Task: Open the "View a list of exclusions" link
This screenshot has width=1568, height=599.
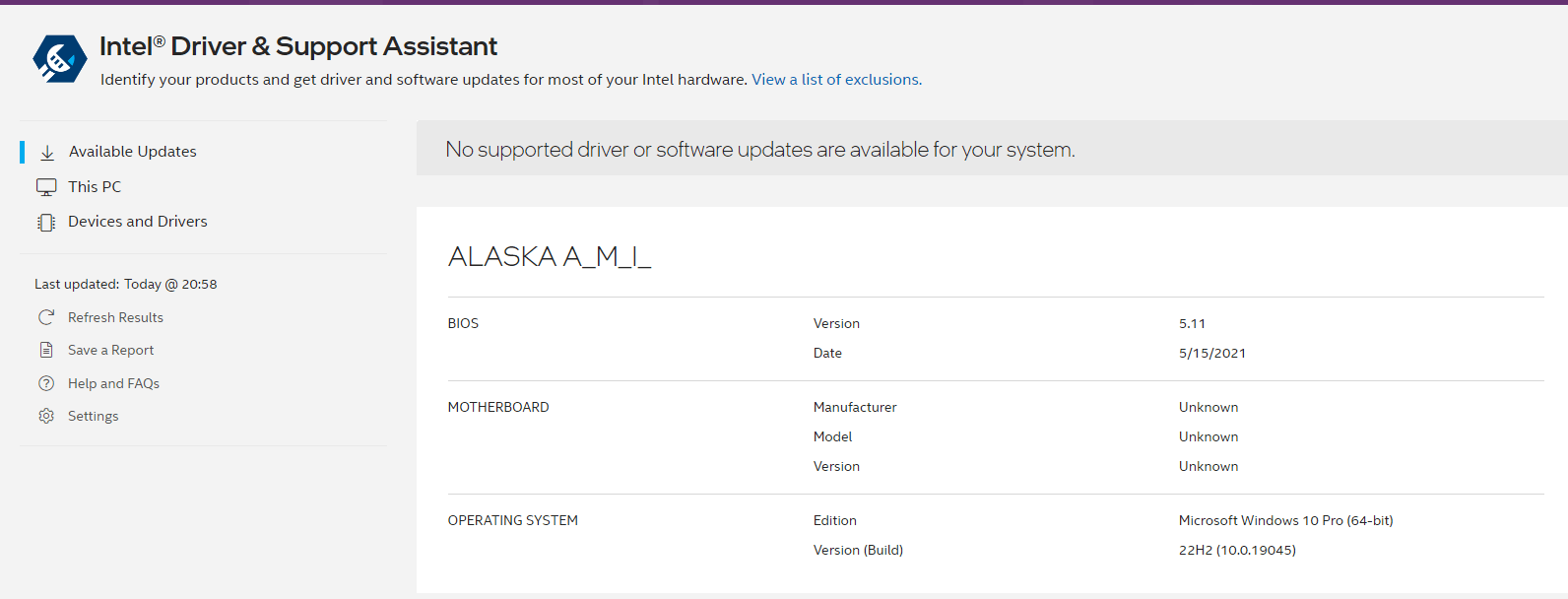Action: [836, 80]
